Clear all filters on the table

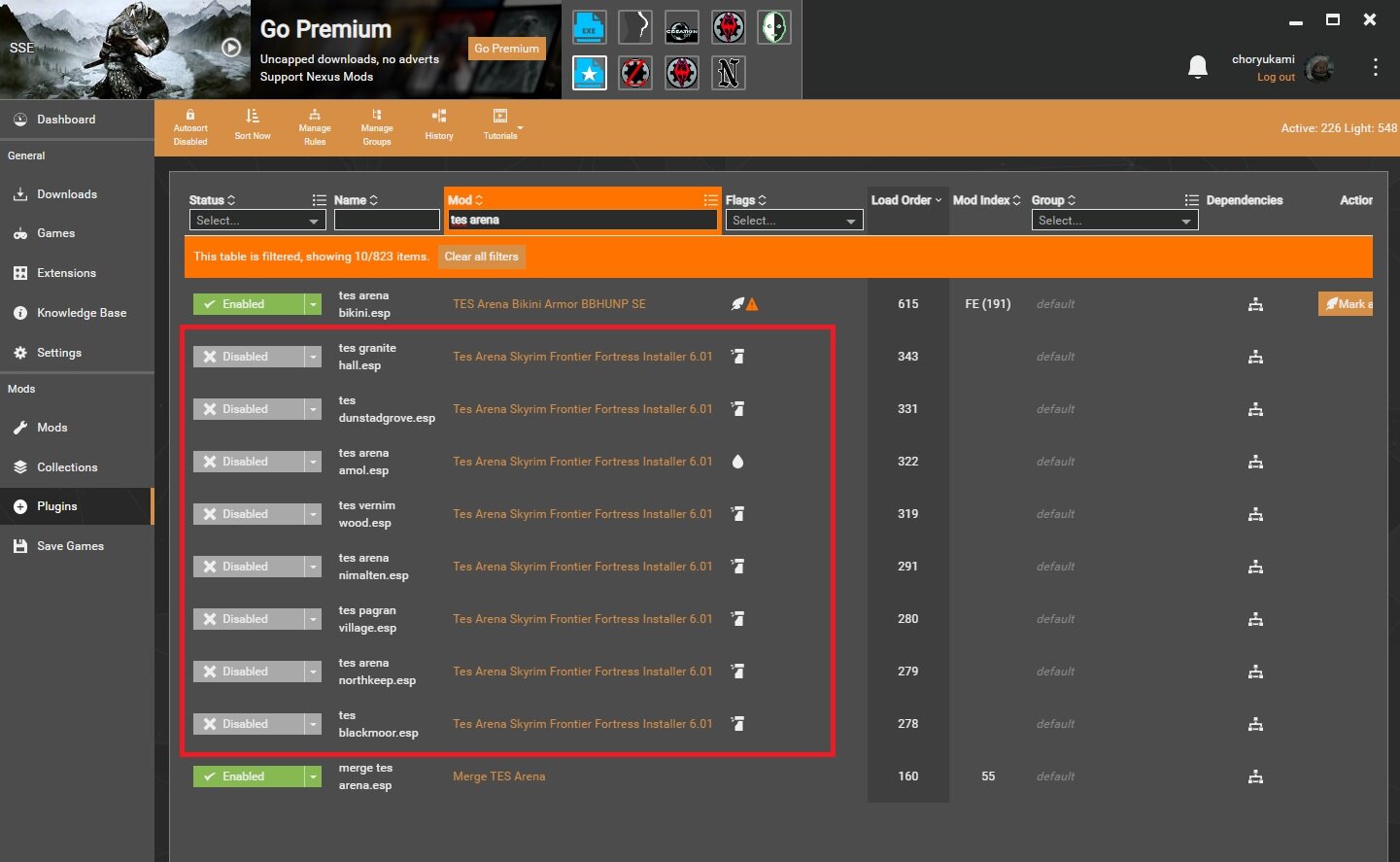coord(482,257)
